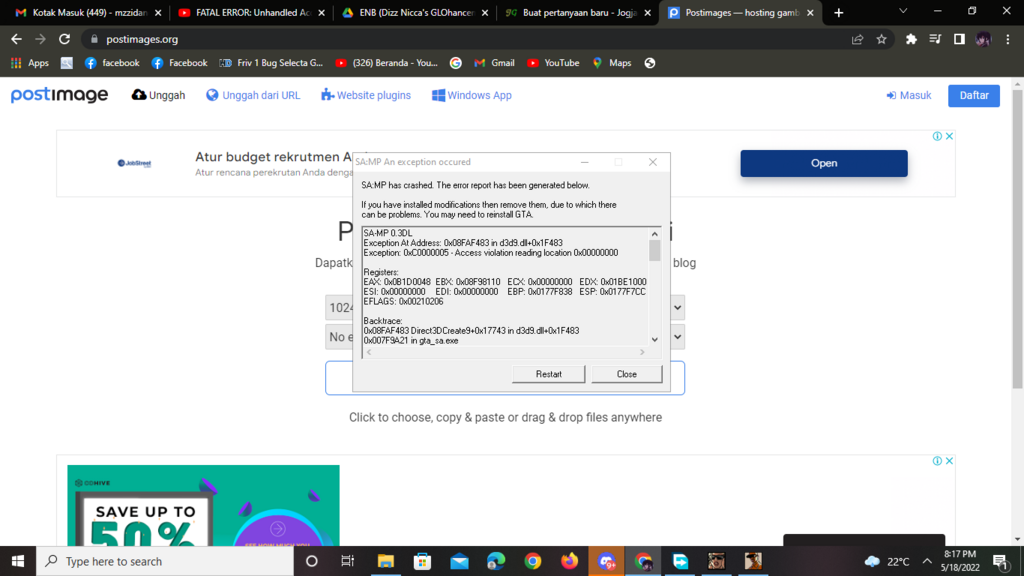Click the Open button in the top ad
Viewport: 1024px width, 576px height.
(x=824, y=163)
